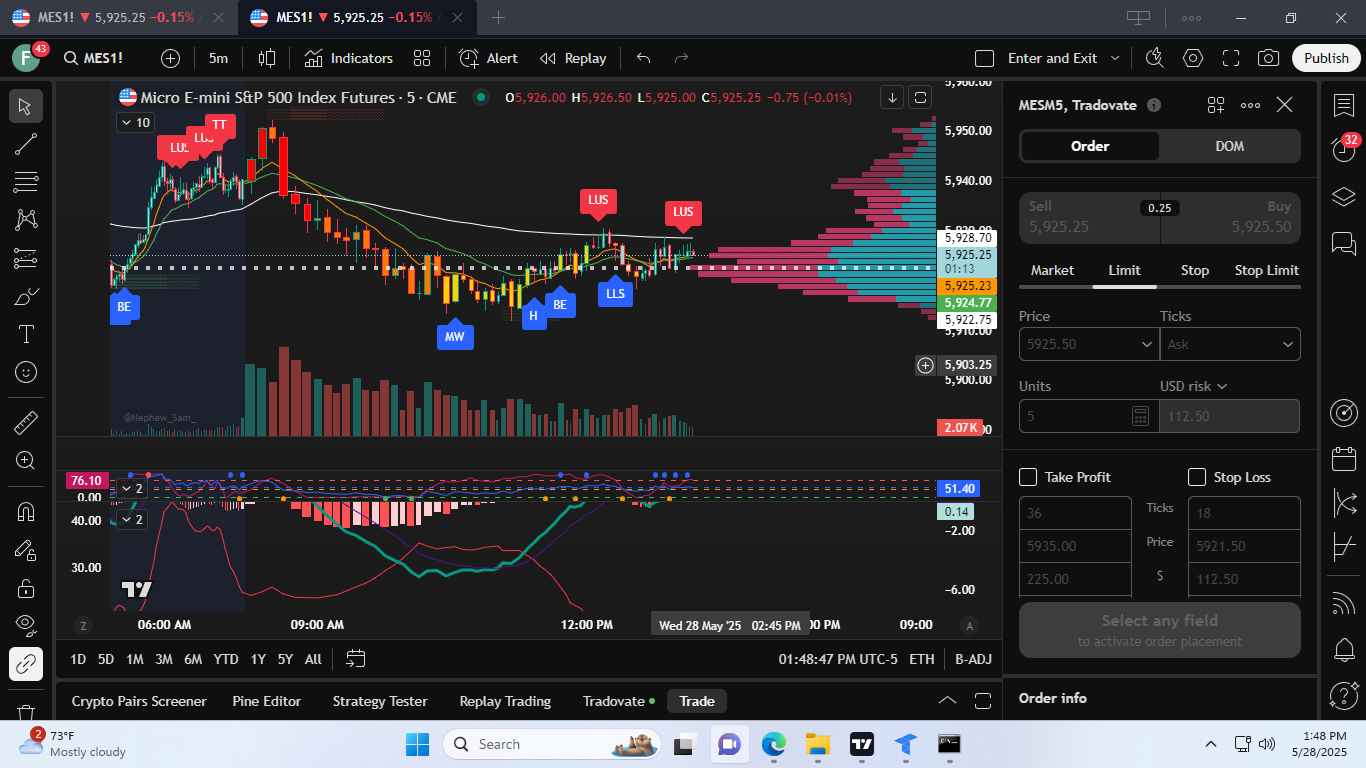
Task: Open the text annotation tool
Action: click(25, 334)
